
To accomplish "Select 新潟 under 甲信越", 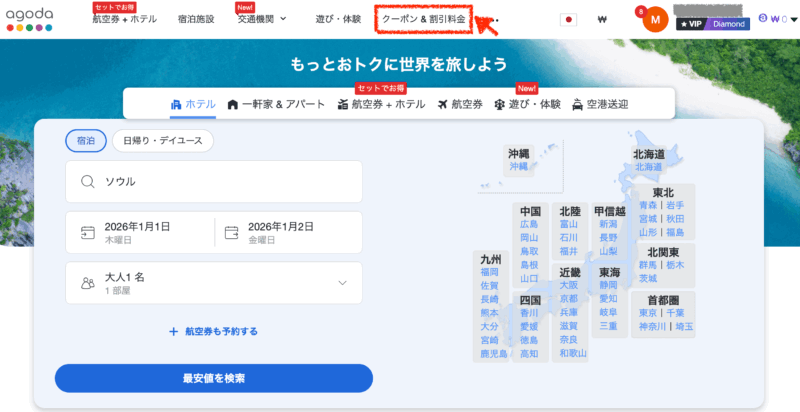I will tap(608, 224).
